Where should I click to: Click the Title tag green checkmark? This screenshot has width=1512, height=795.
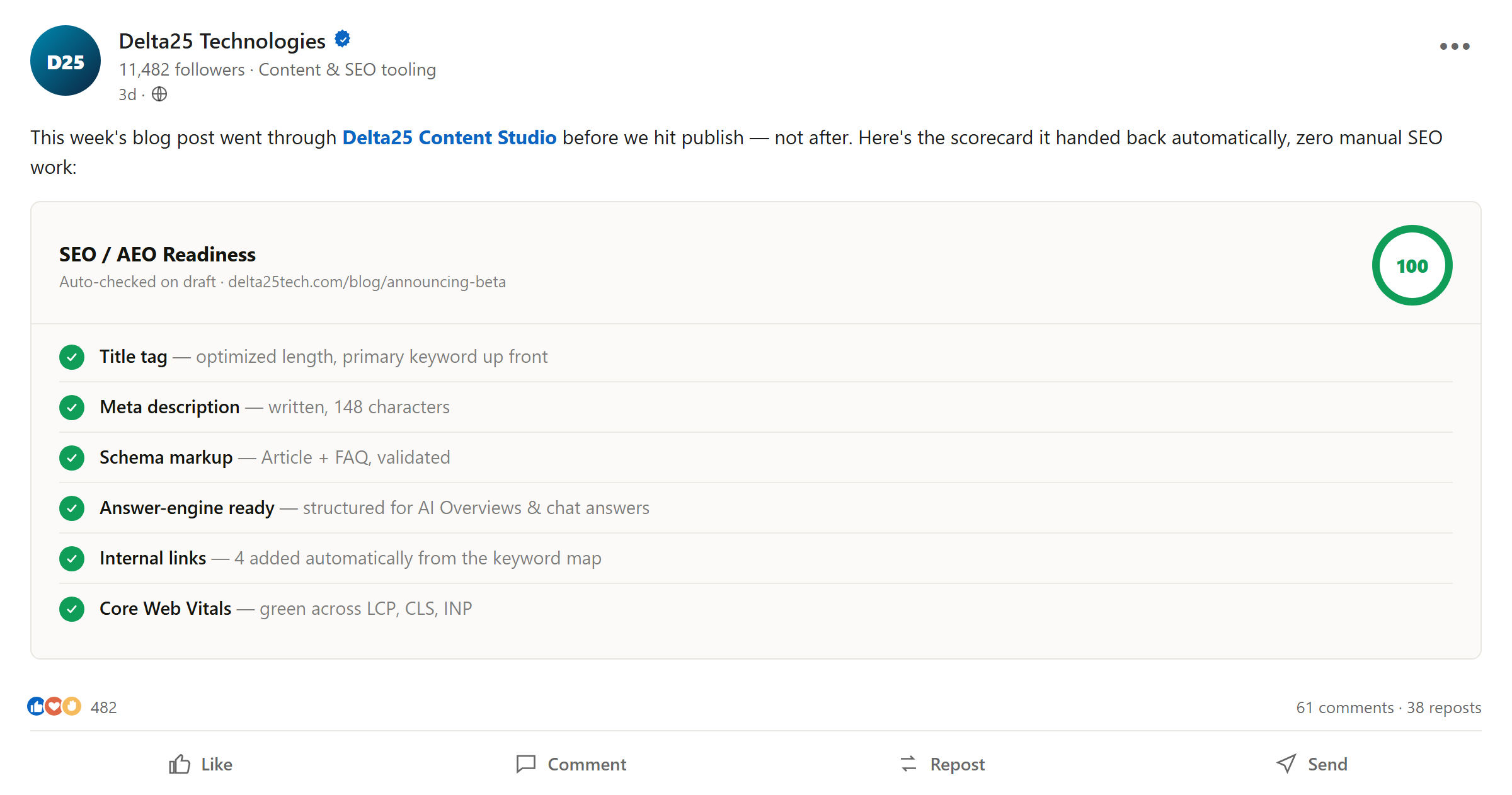pos(72,357)
